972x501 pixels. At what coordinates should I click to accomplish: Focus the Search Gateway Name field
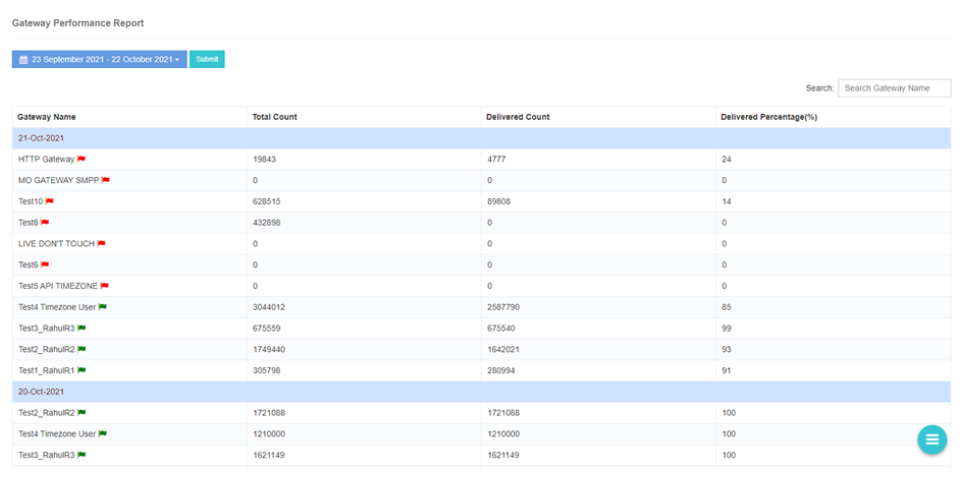894,88
